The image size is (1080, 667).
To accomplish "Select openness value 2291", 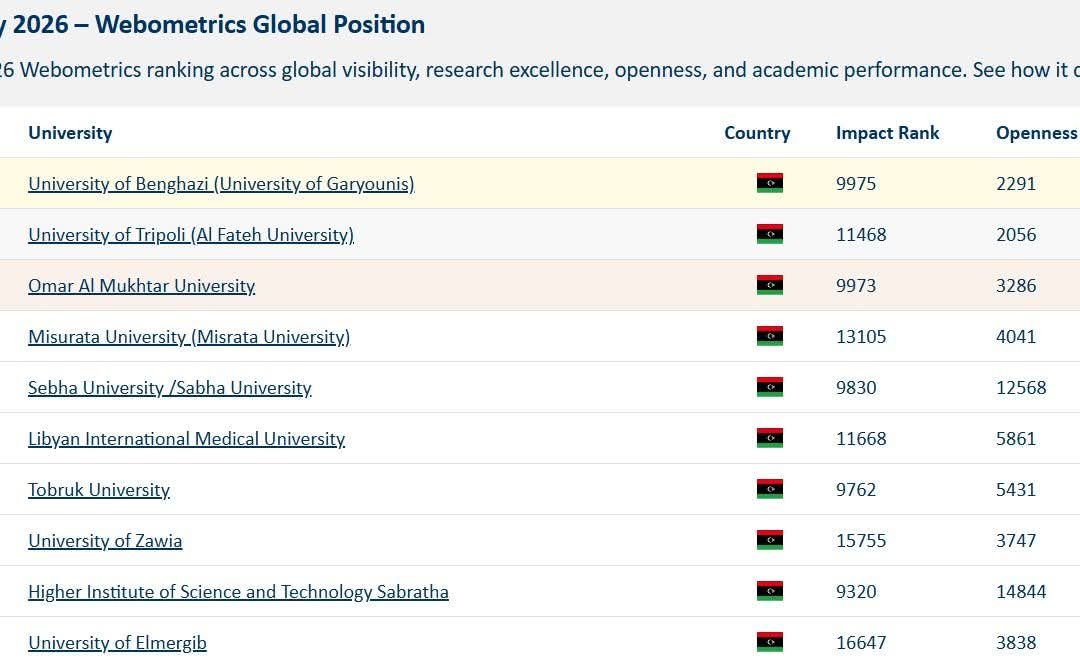I will (x=1016, y=184).
